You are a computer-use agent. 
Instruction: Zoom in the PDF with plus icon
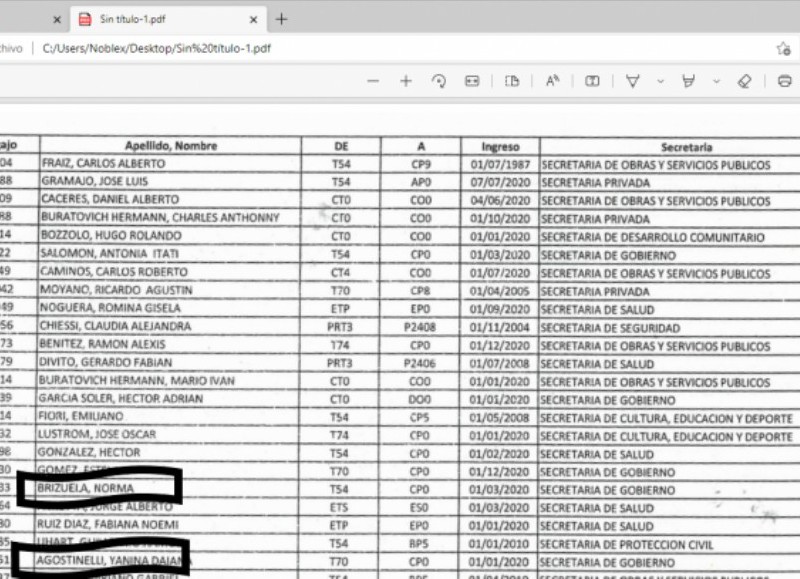click(x=405, y=82)
